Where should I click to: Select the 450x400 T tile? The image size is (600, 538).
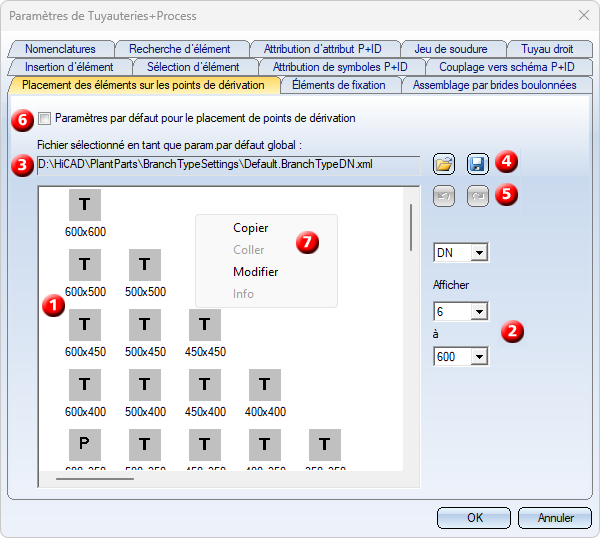click(x=205, y=385)
